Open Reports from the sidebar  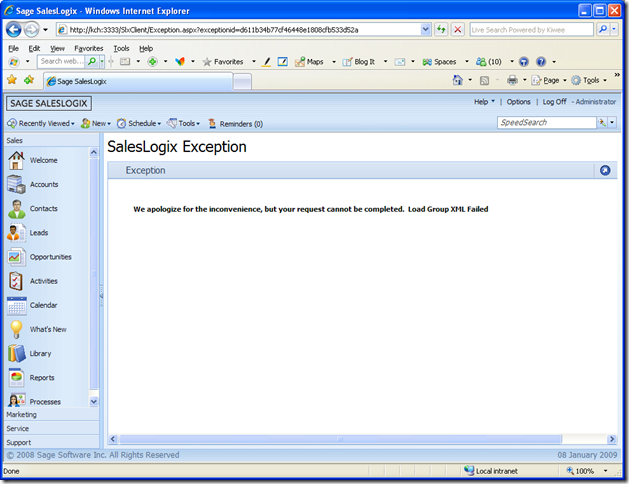31,377
